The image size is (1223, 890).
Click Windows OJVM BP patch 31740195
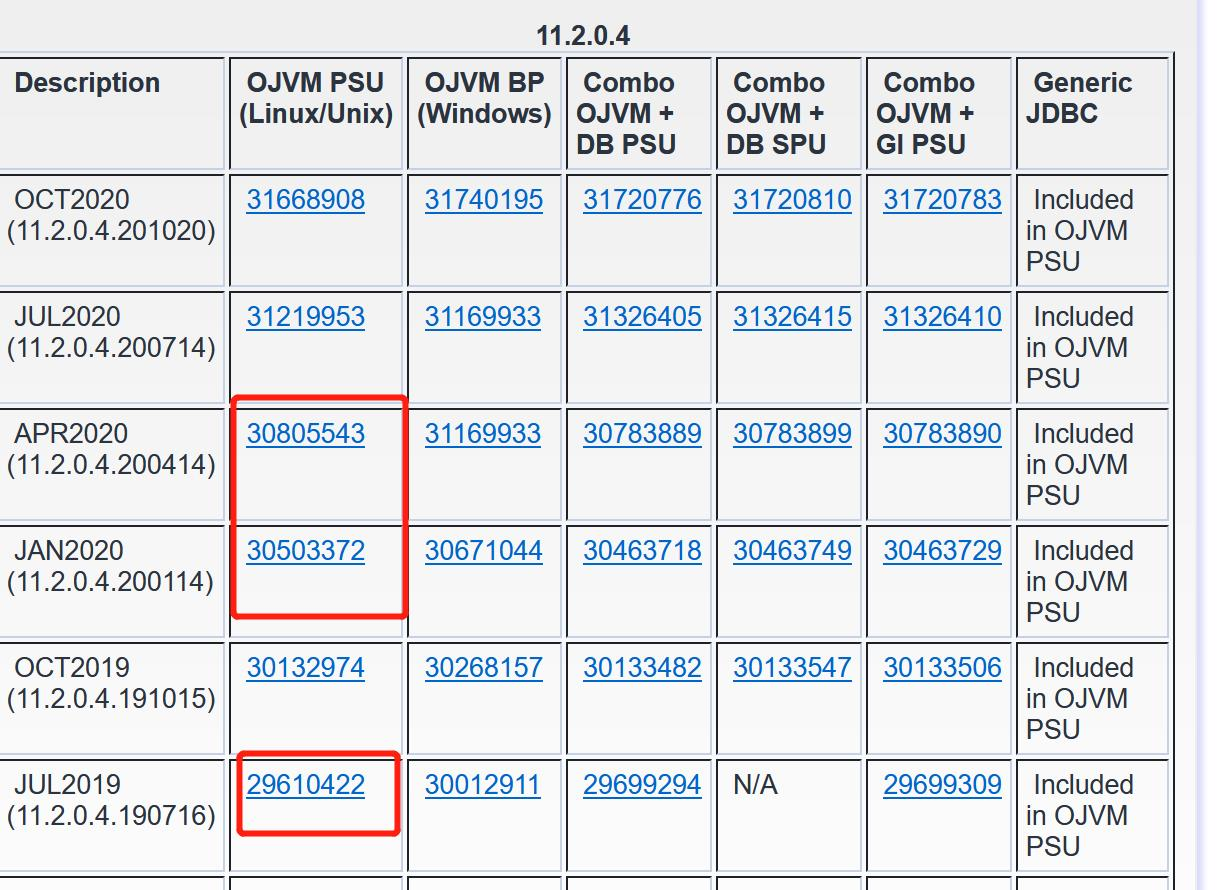483,200
